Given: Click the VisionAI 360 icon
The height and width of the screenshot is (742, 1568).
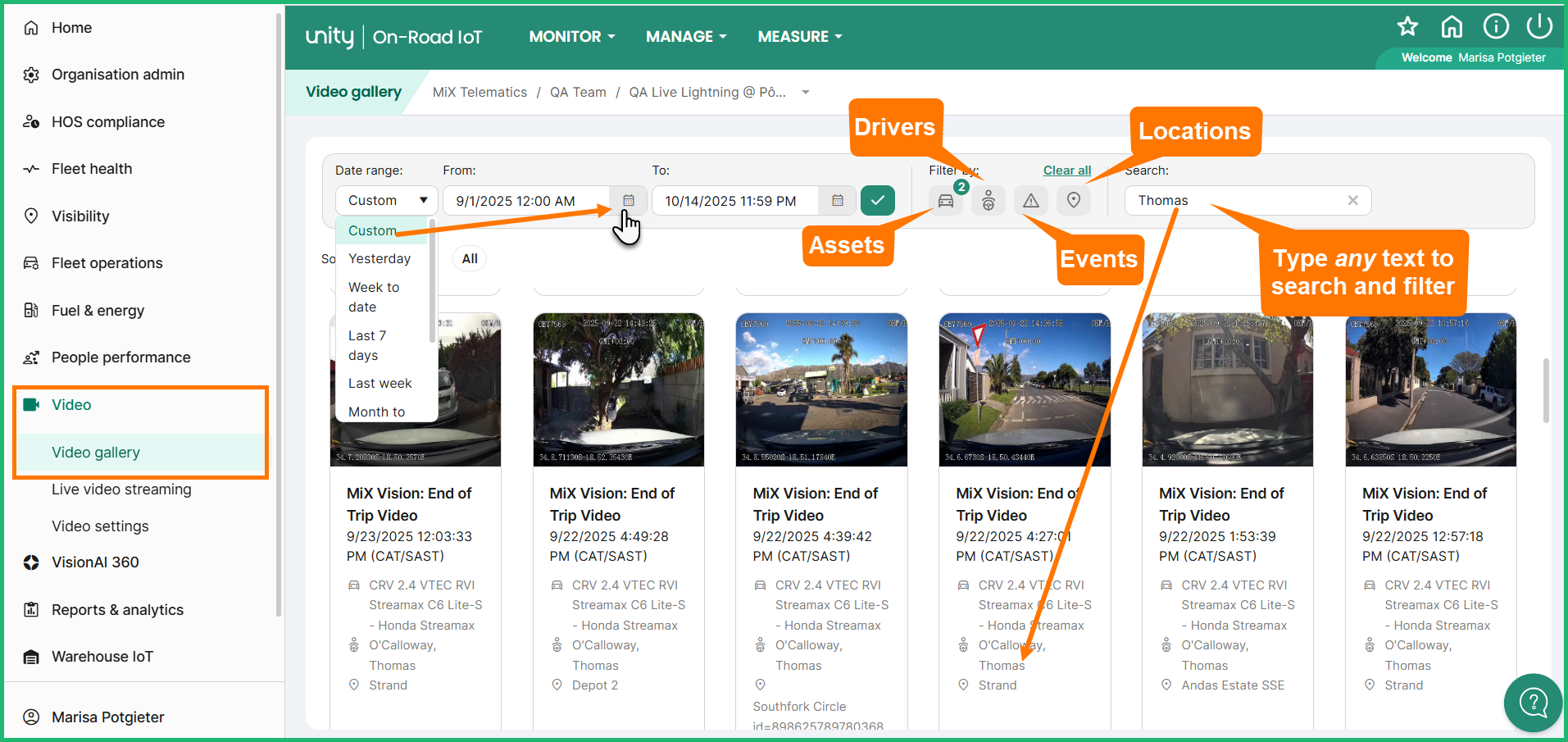Looking at the screenshot, I should [x=31, y=562].
